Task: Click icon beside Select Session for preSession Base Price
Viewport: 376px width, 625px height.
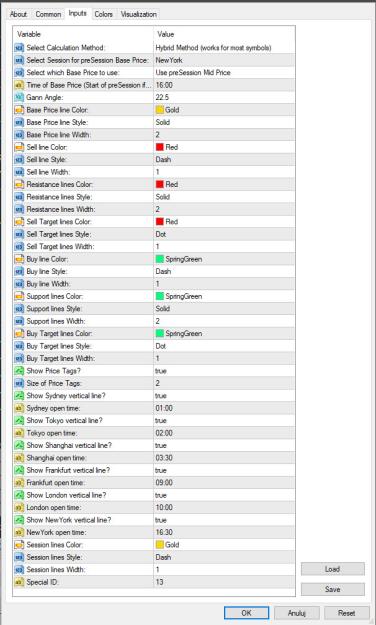Action: [x=19, y=60]
